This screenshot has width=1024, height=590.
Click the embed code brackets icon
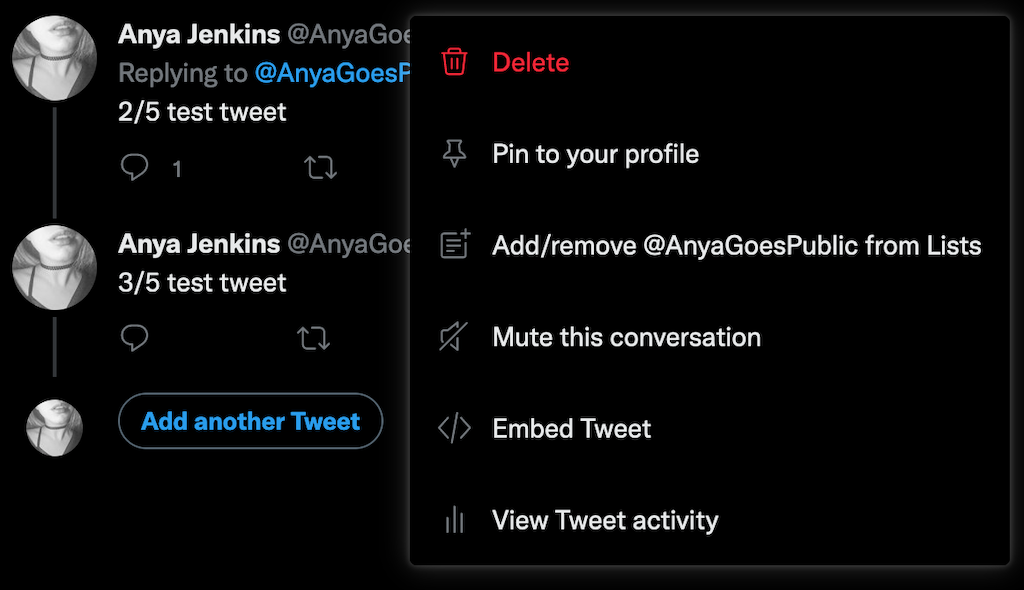[x=454, y=429]
